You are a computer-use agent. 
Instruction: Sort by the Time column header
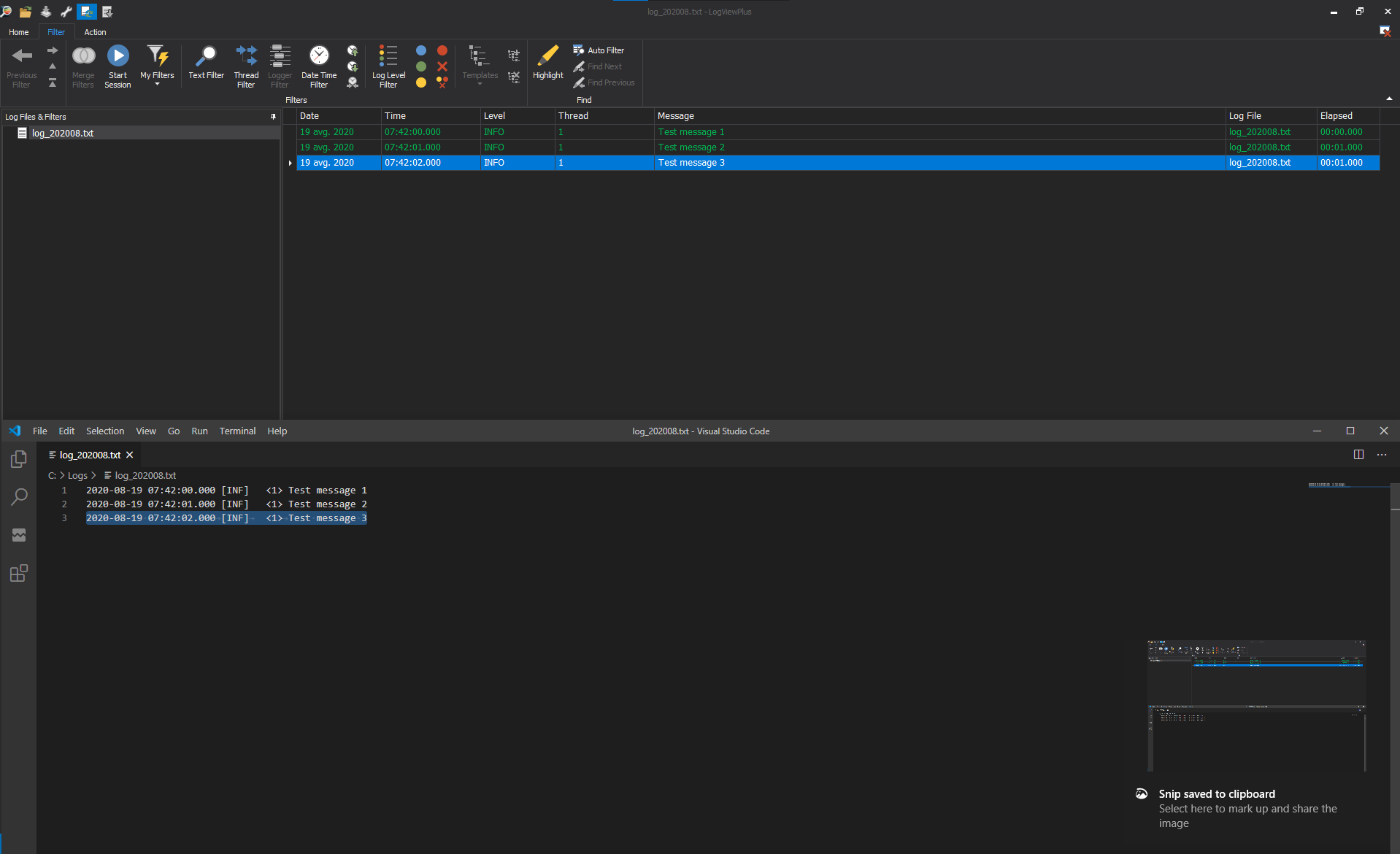pos(431,116)
